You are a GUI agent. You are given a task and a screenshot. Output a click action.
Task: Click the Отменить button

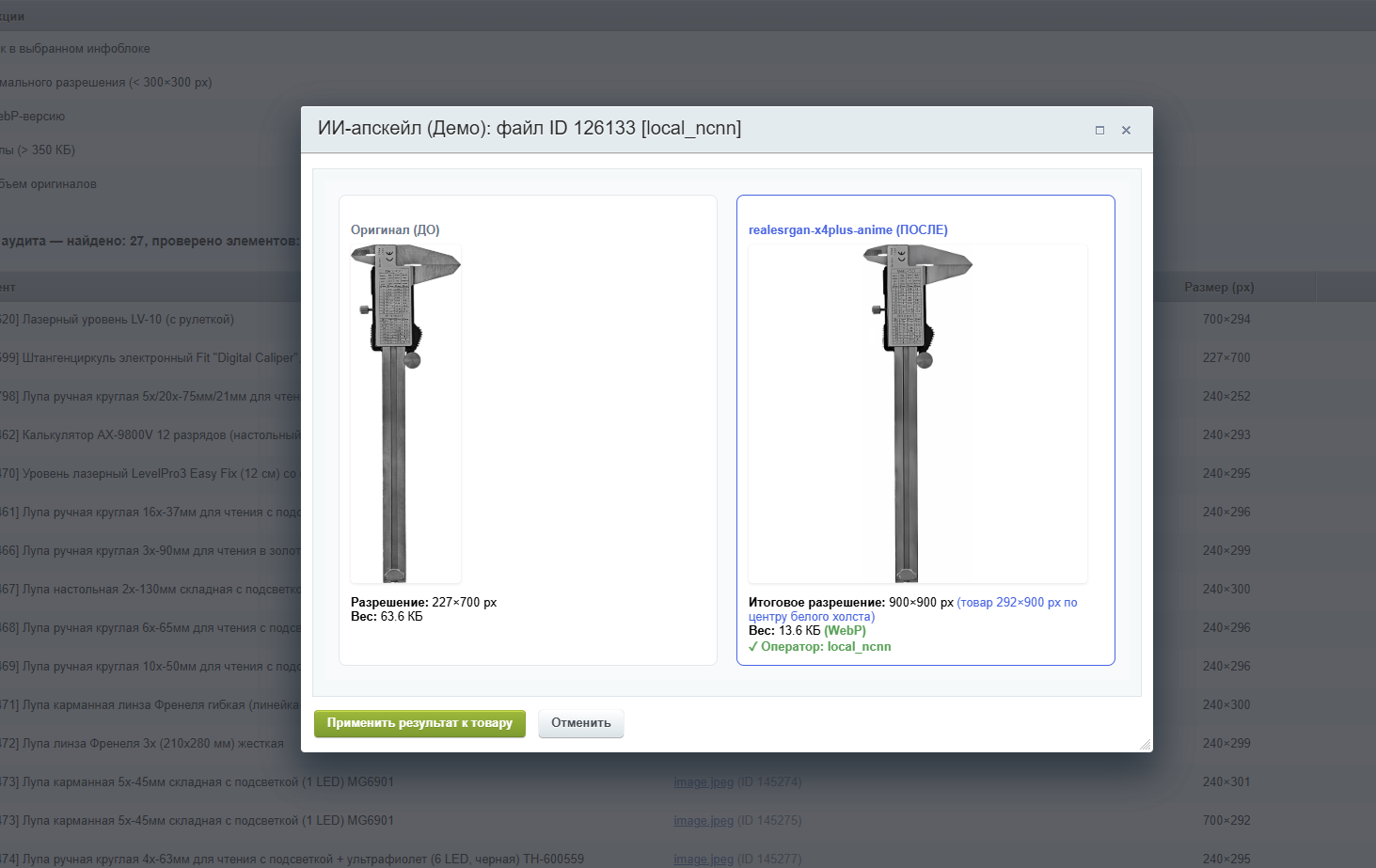pos(581,723)
